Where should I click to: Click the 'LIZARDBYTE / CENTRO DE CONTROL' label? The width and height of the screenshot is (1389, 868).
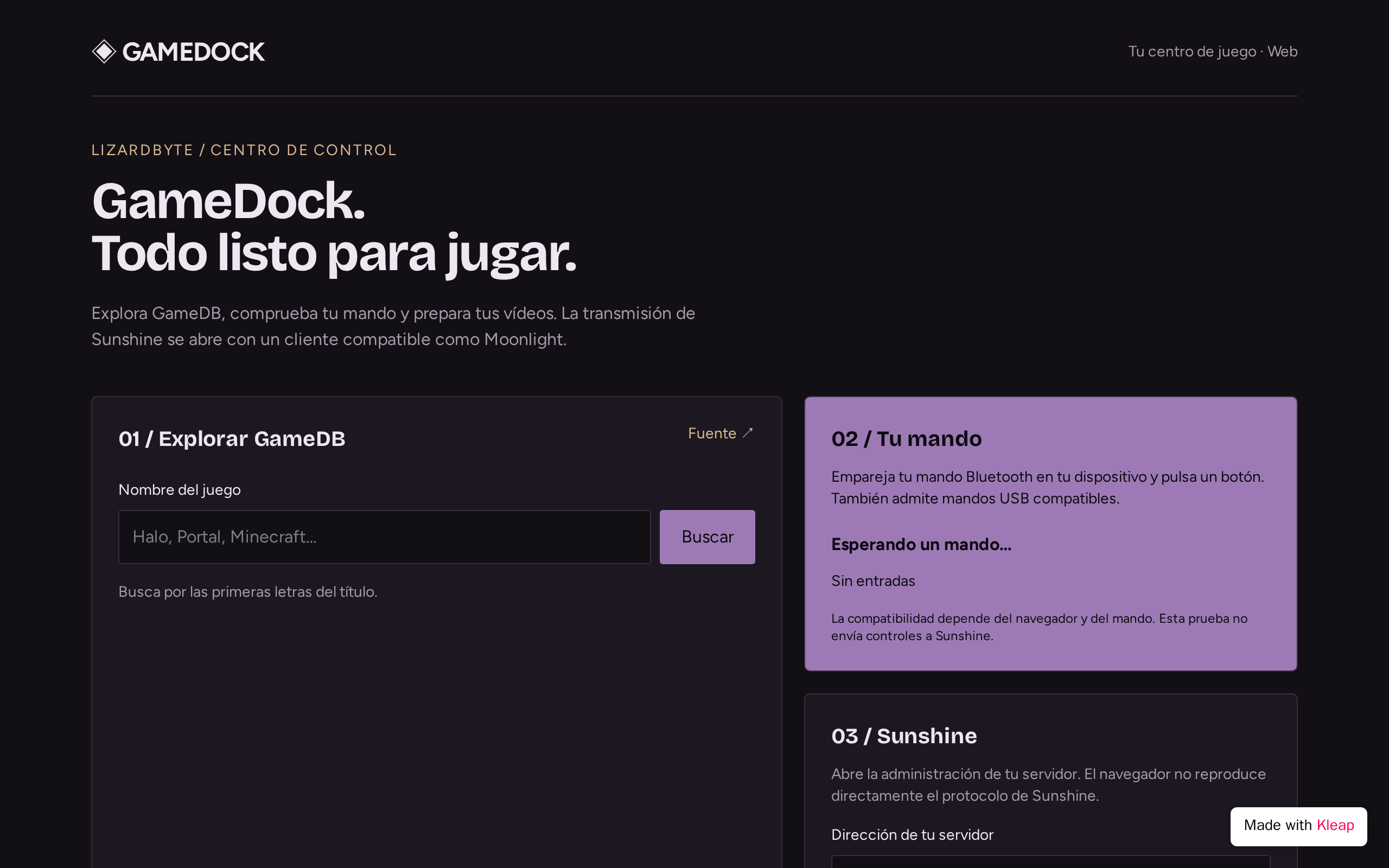pyautogui.click(x=244, y=150)
